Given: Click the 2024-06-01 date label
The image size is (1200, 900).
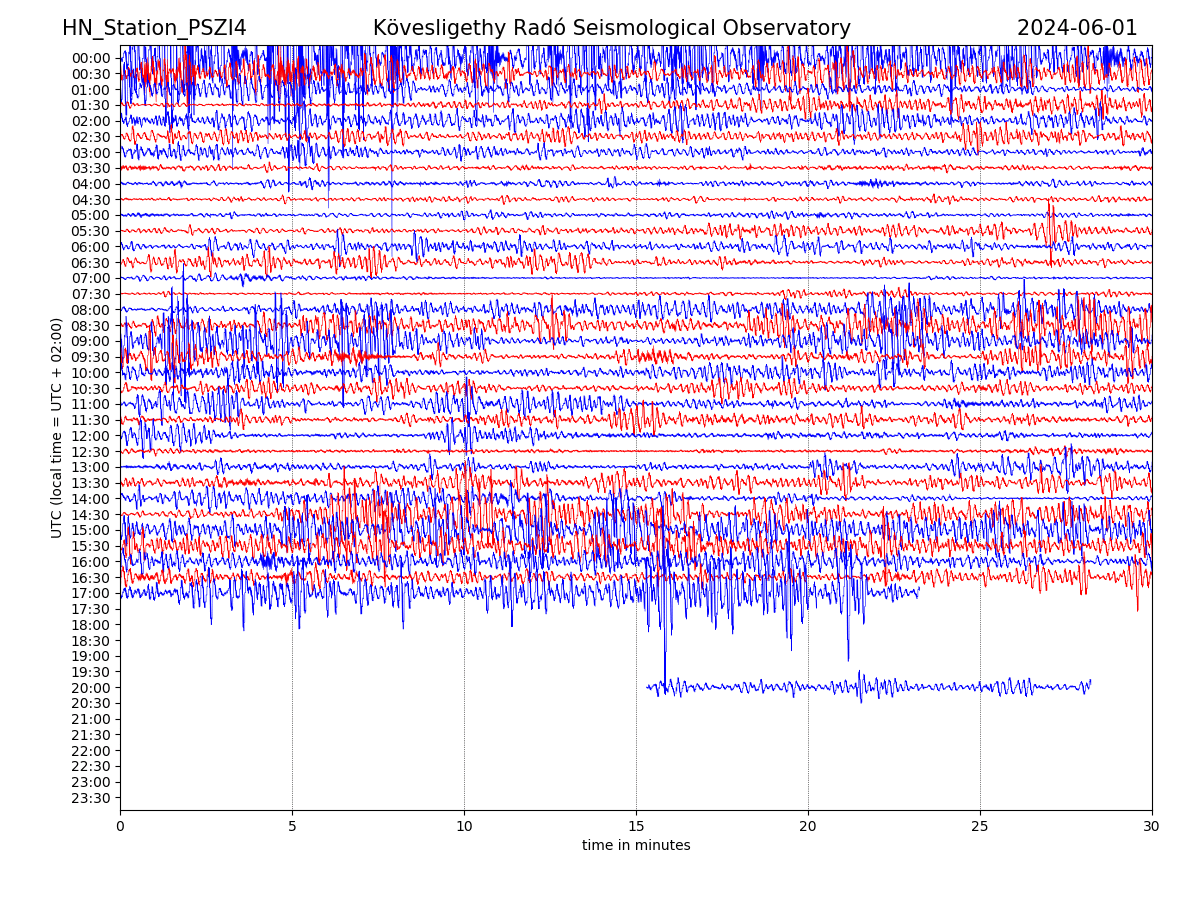Looking at the screenshot, I should pos(1077,28).
